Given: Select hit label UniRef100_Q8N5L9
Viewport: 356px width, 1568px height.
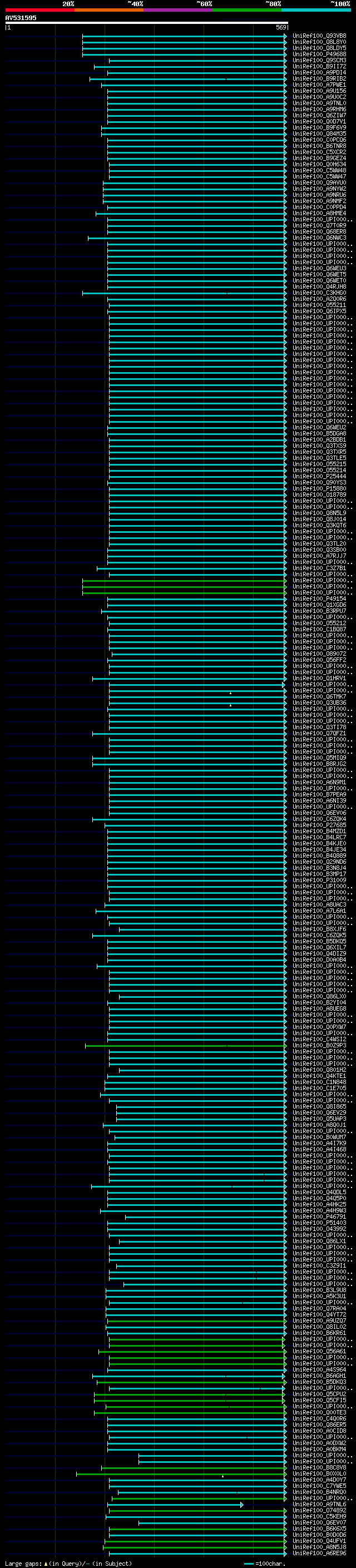Looking at the screenshot, I should (319, 513).
